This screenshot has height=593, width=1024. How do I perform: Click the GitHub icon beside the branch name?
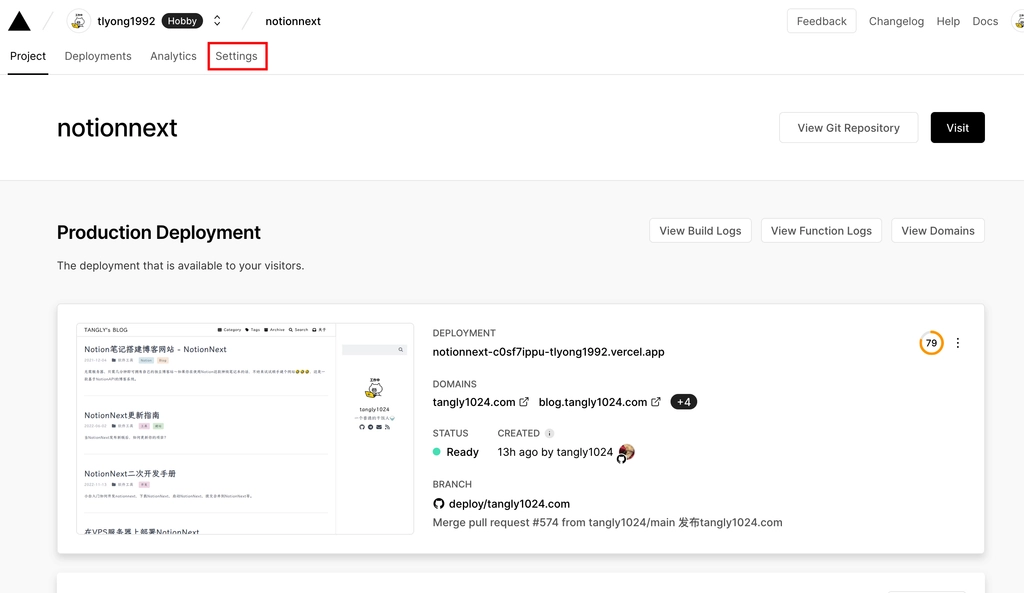tap(439, 504)
